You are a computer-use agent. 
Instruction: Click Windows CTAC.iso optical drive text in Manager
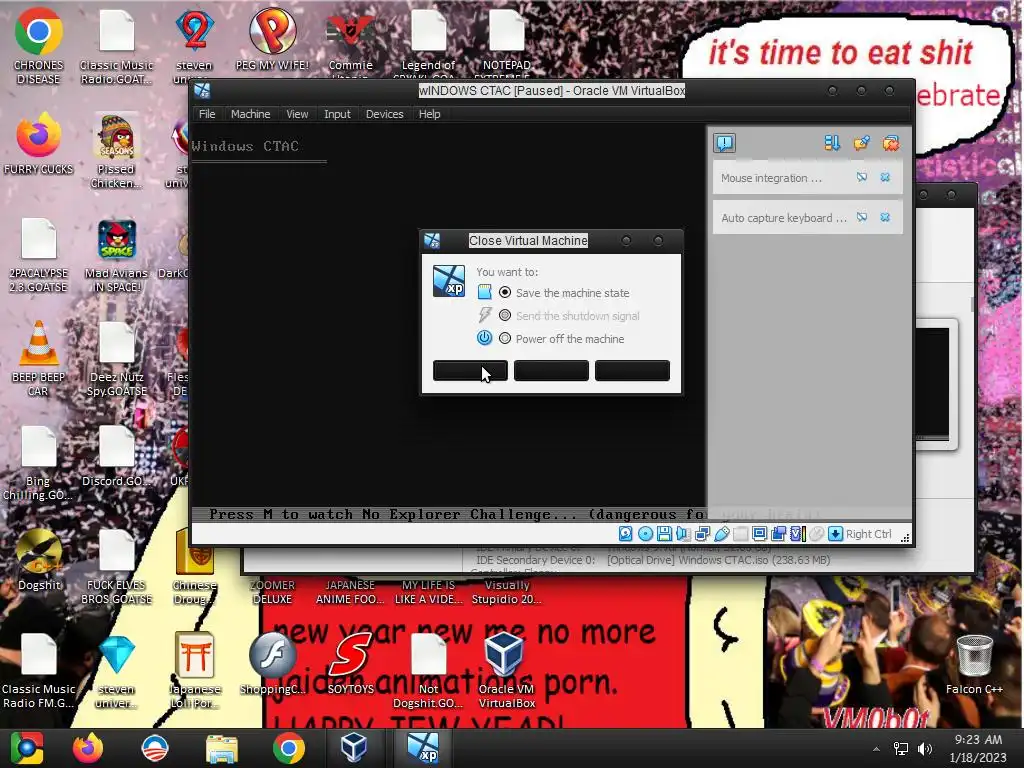pyautogui.click(x=718, y=560)
